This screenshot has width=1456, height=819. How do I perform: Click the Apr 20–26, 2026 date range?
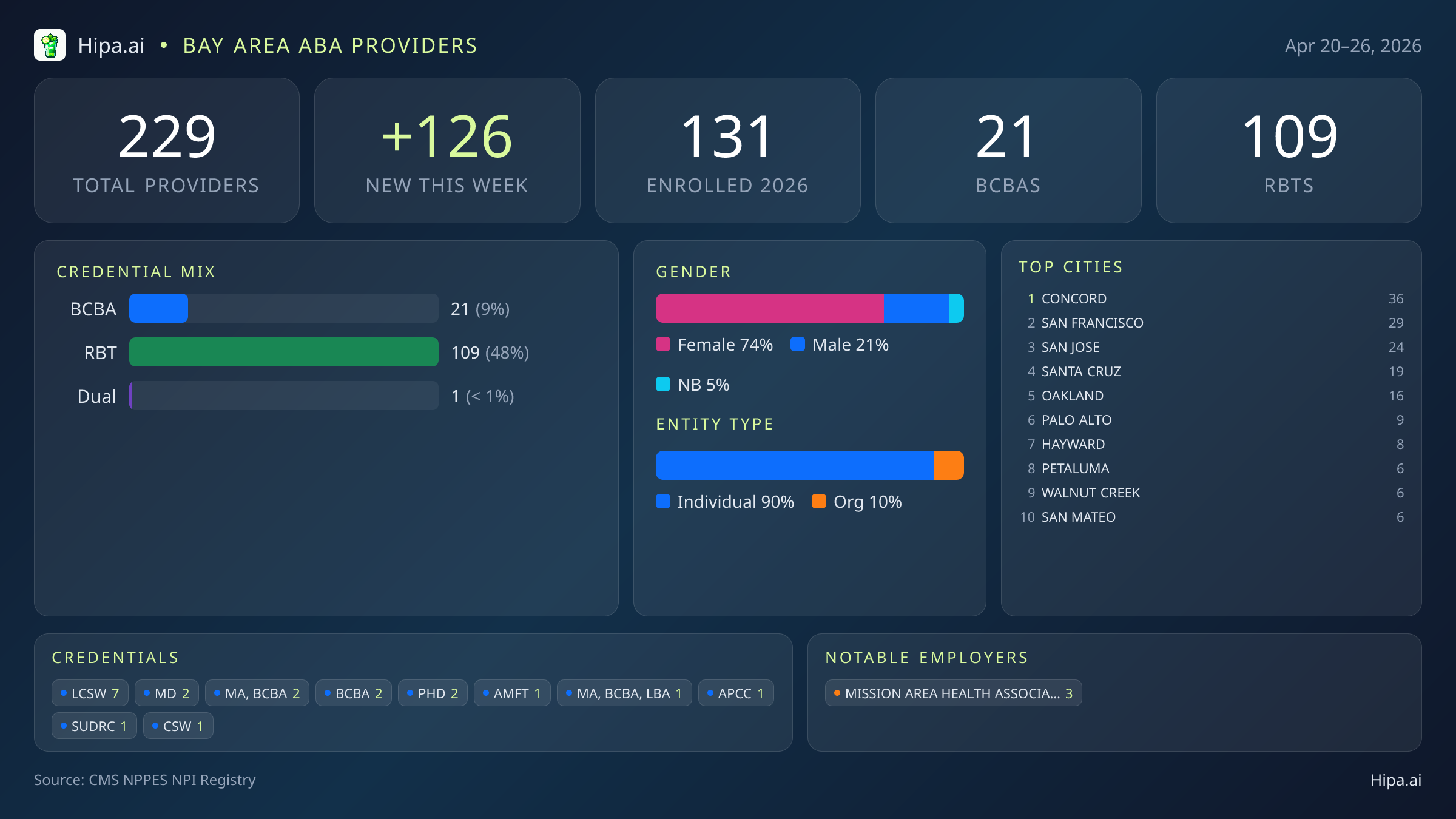tap(1353, 46)
